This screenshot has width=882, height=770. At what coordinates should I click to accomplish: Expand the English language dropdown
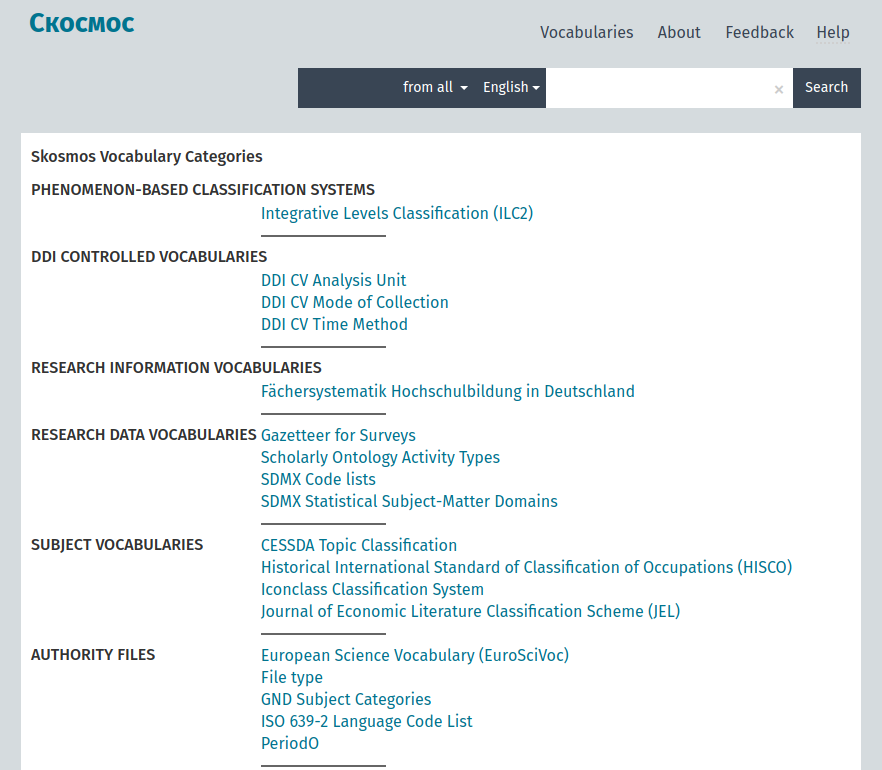click(511, 87)
